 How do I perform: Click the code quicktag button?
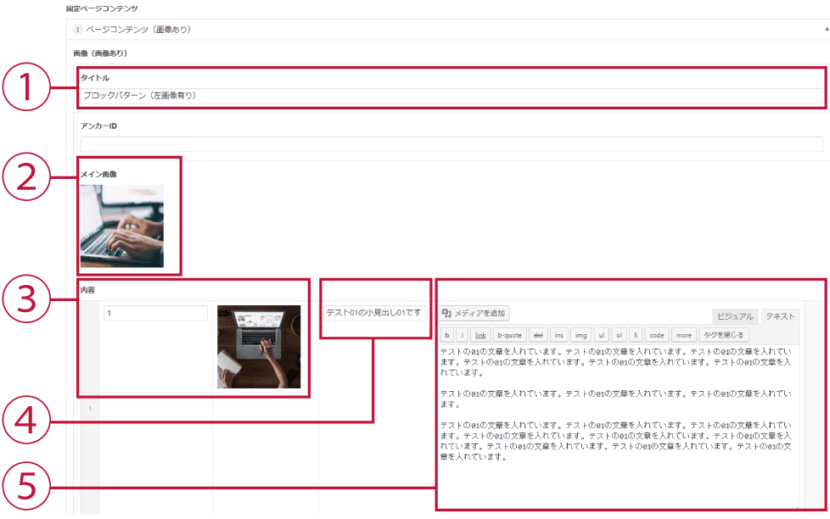click(656, 335)
